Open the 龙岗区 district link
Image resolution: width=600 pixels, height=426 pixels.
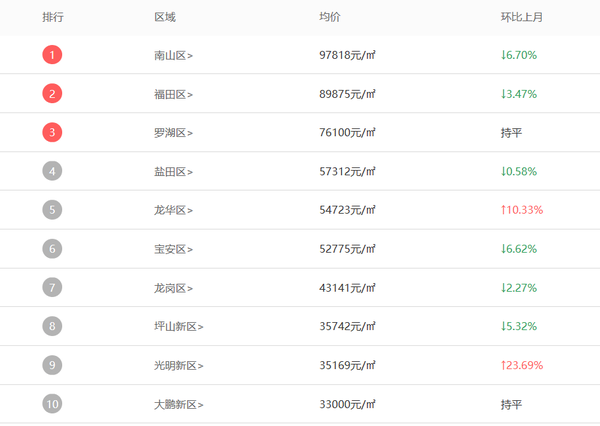tap(173, 288)
